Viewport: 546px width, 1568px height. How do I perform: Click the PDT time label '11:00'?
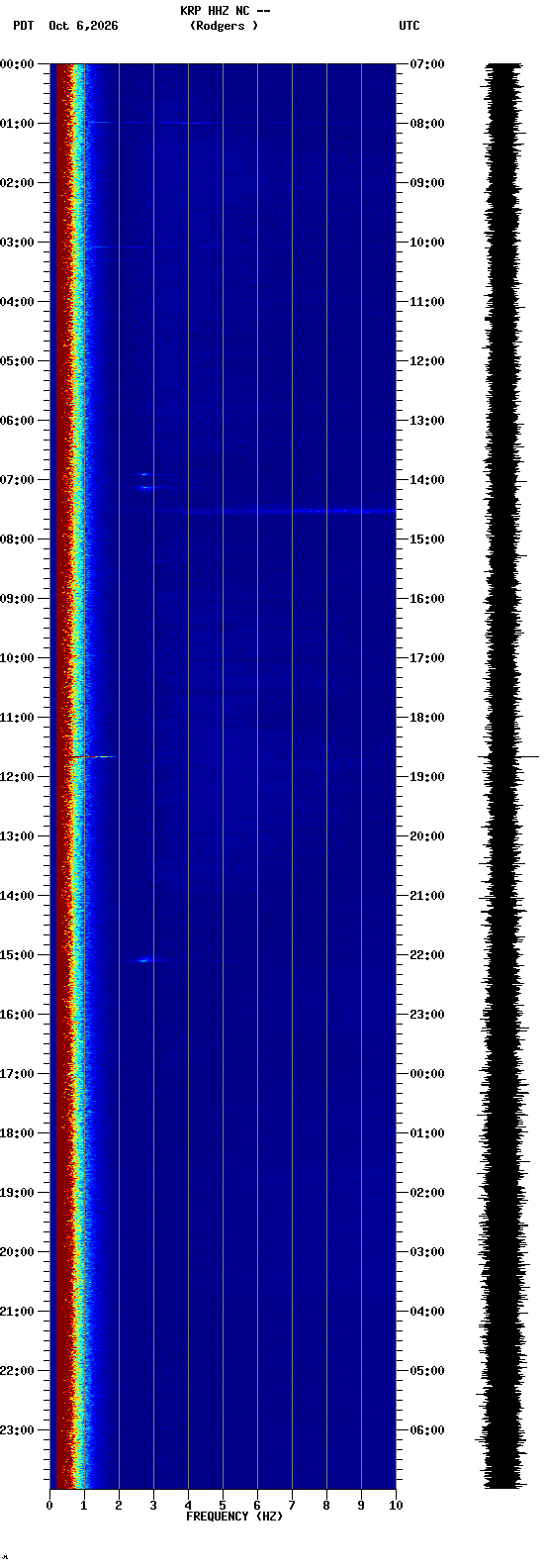coord(17,718)
